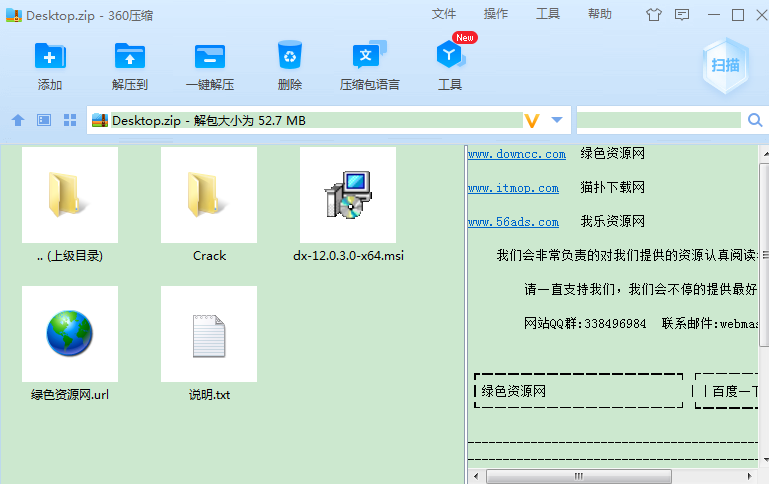The width and height of the screenshot is (769, 484).
Task: Click the 绿色资源网 dashed box in preview
Action: [x=579, y=391]
